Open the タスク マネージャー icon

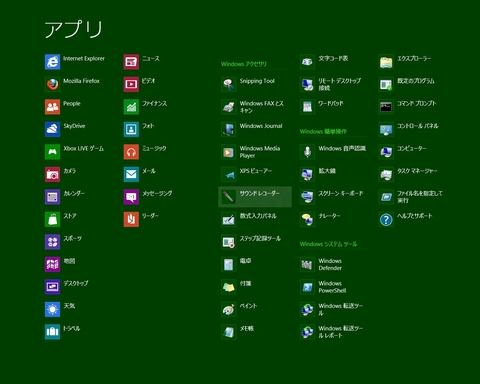(386, 174)
